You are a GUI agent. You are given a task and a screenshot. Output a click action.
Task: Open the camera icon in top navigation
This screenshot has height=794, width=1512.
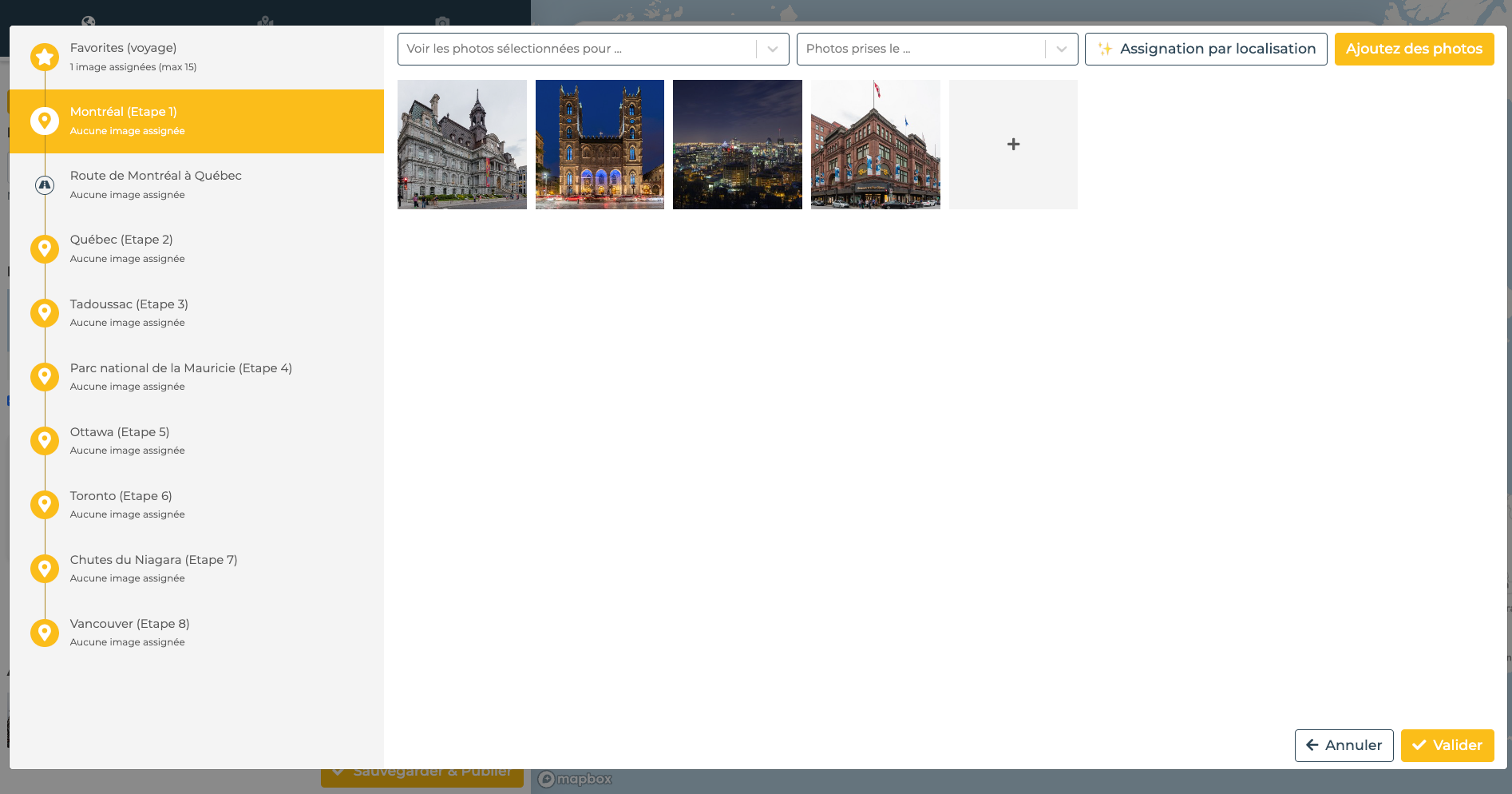441,19
